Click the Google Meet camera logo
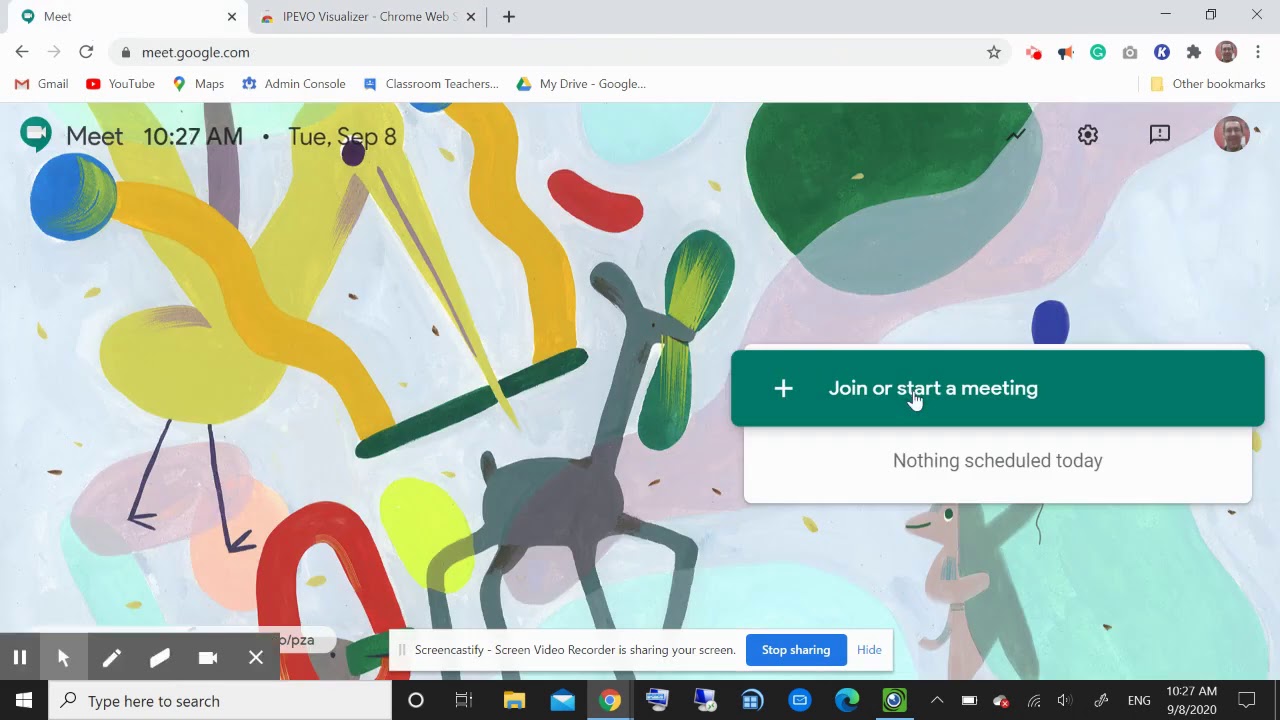 (x=36, y=135)
